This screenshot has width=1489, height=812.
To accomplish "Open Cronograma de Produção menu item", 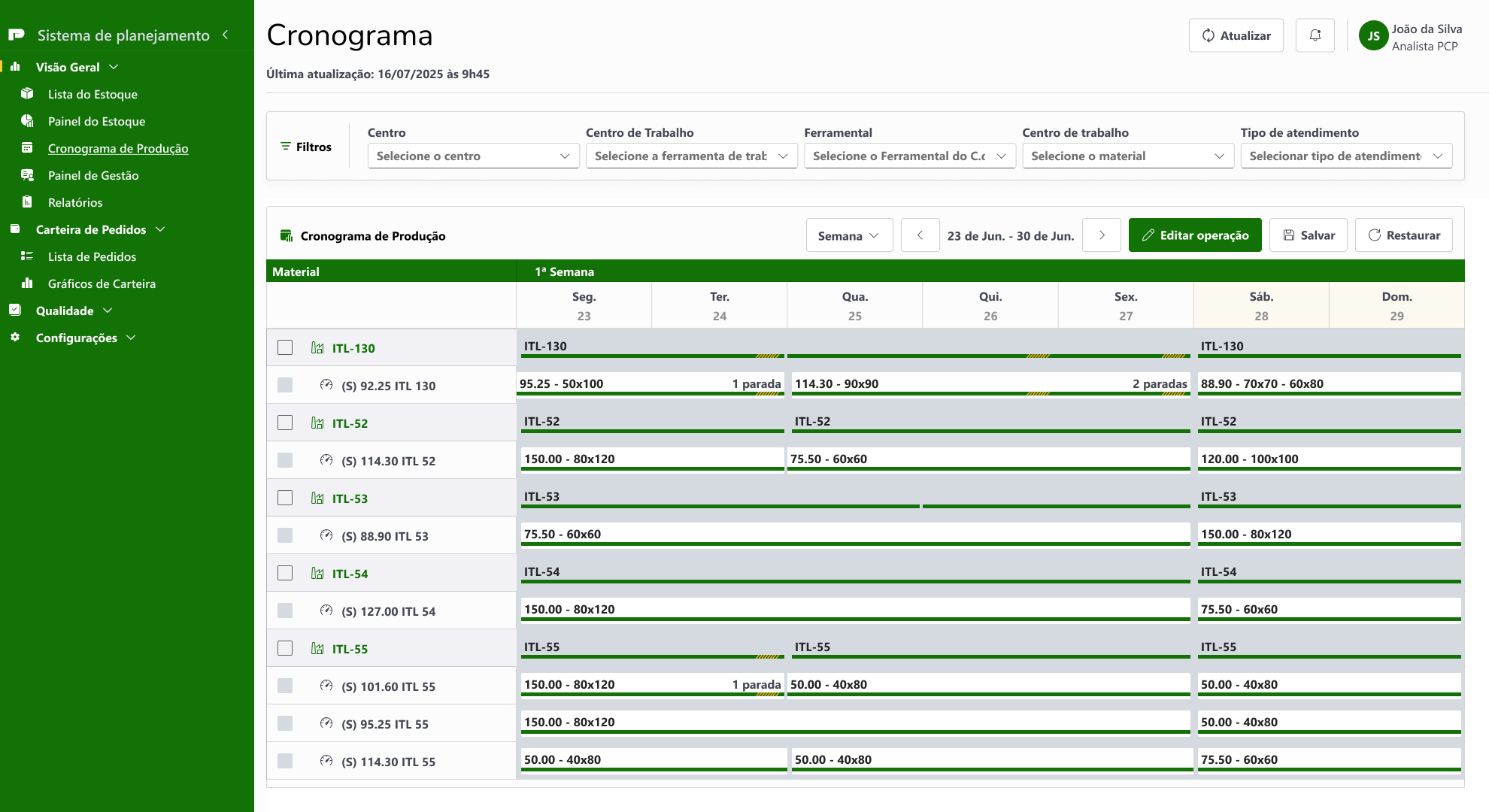I will (x=118, y=148).
